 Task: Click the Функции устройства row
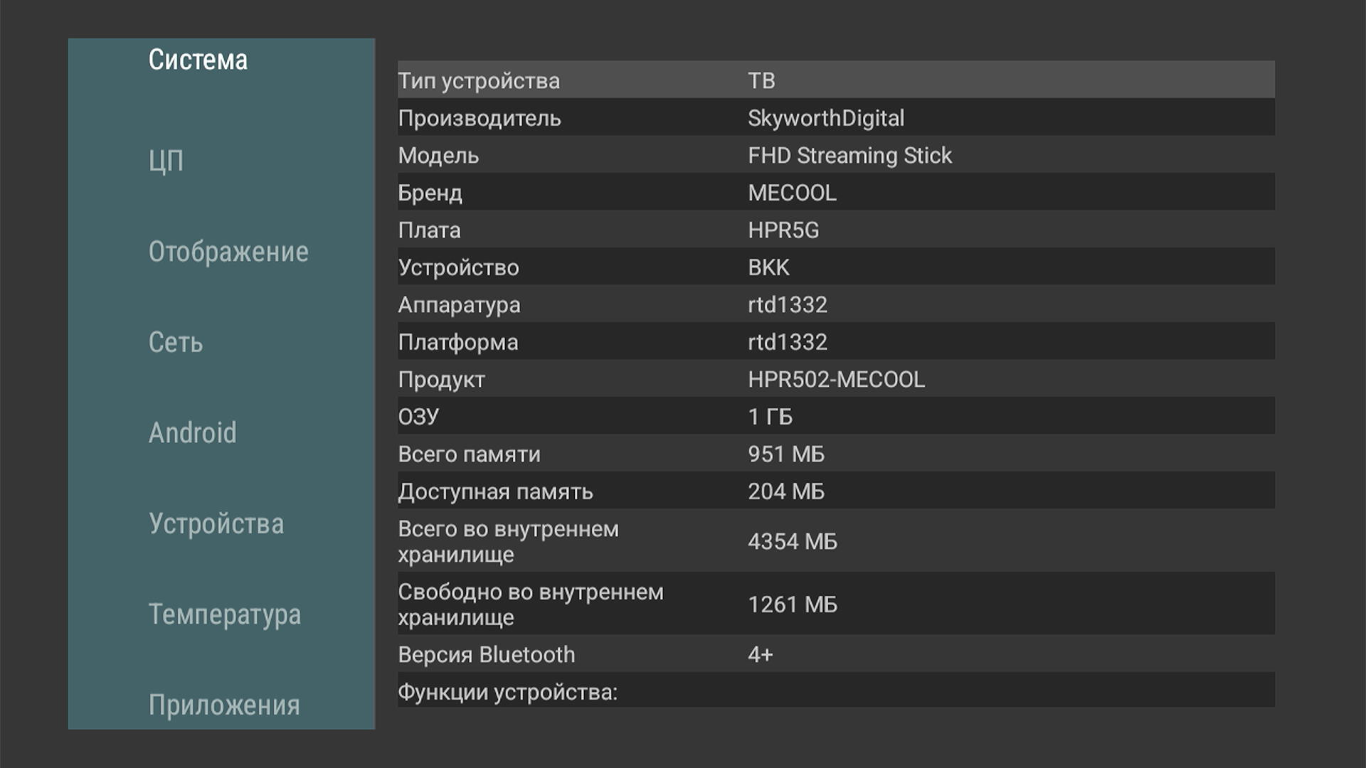[x=836, y=692]
